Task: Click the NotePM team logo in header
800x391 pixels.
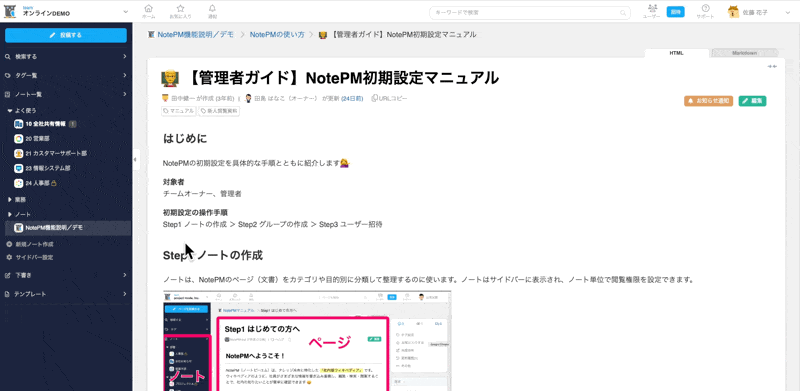Action: click(x=10, y=11)
